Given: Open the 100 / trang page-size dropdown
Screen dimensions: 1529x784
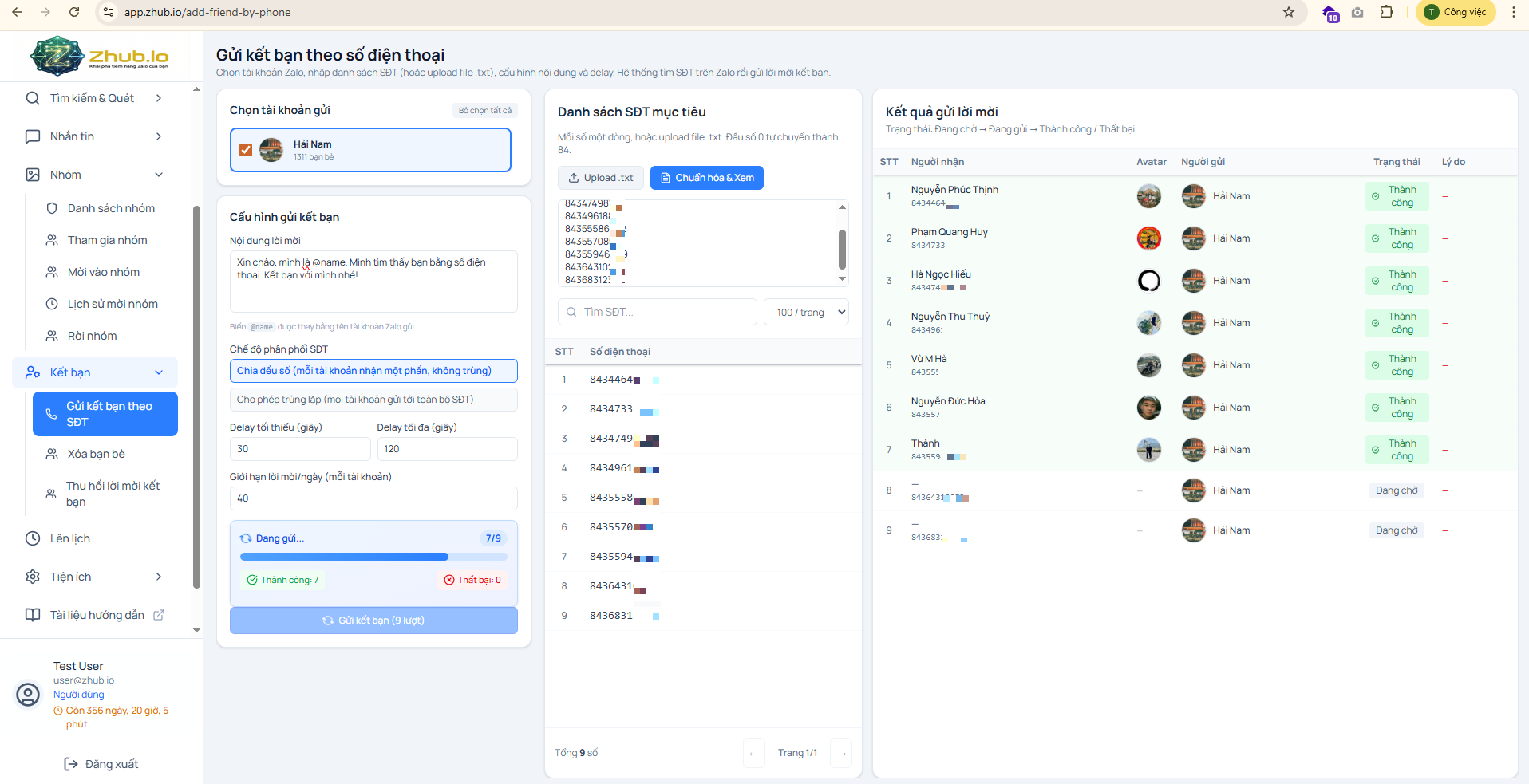Looking at the screenshot, I should pyautogui.click(x=806, y=312).
